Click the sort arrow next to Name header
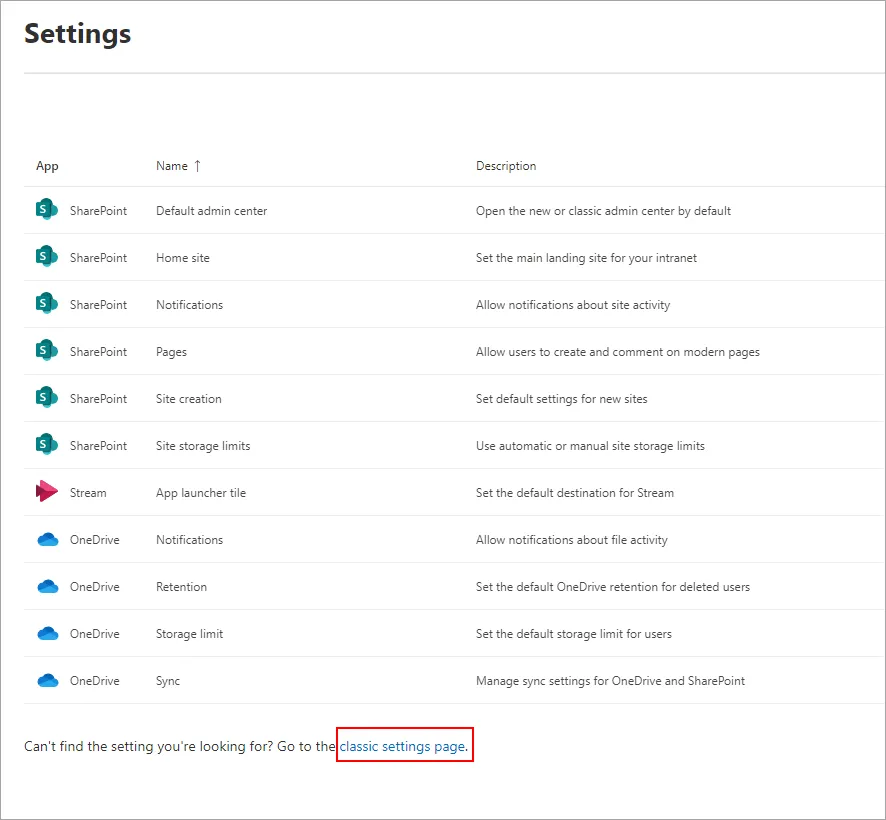886x820 pixels. point(197,166)
